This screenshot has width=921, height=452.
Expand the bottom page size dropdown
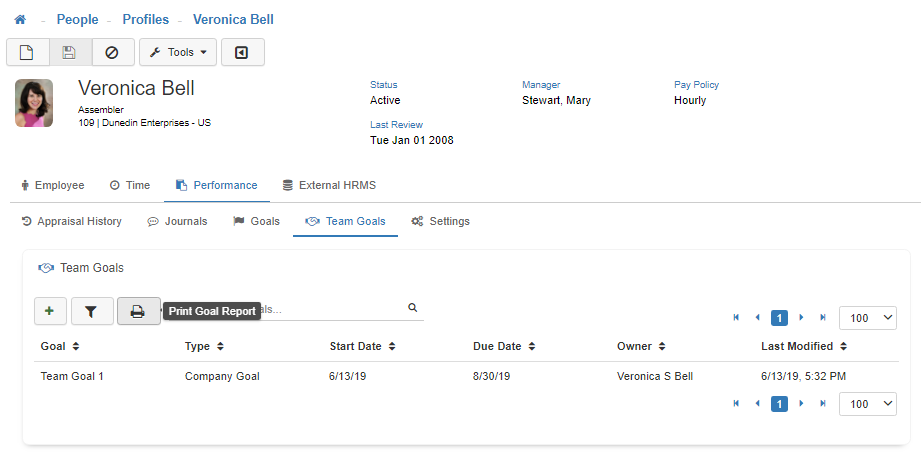[x=867, y=404]
